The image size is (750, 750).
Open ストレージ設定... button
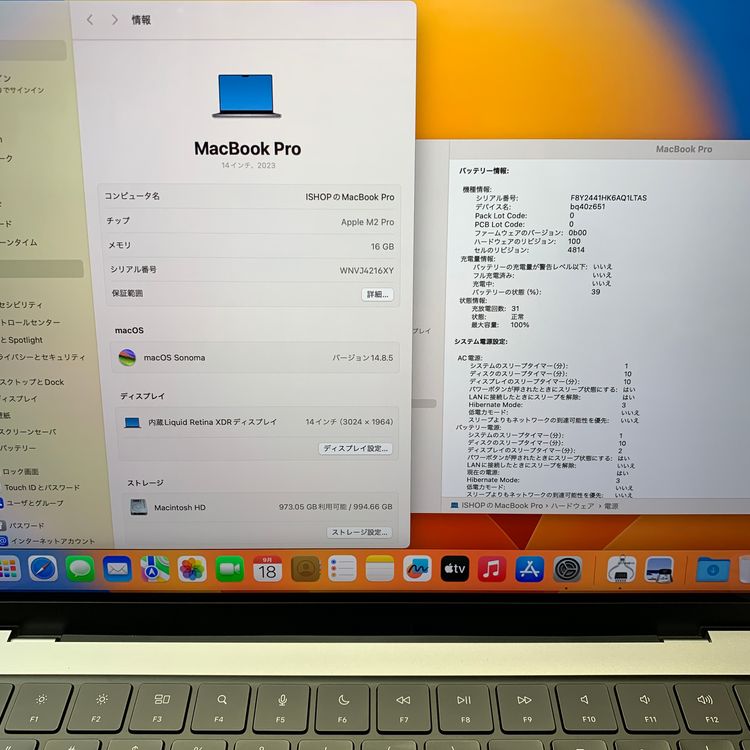[x=360, y=532]
